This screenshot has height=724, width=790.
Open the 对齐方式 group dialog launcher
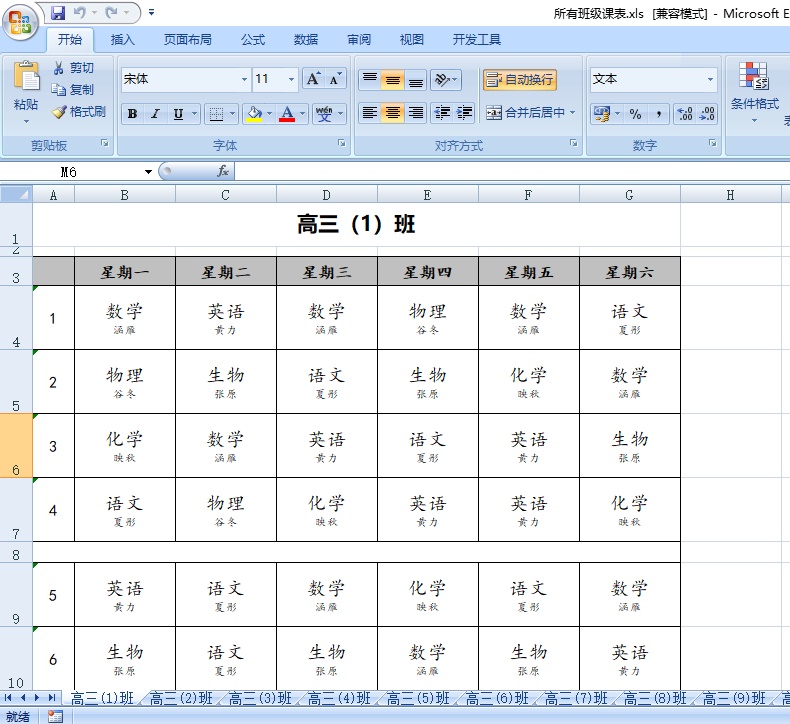574,144
